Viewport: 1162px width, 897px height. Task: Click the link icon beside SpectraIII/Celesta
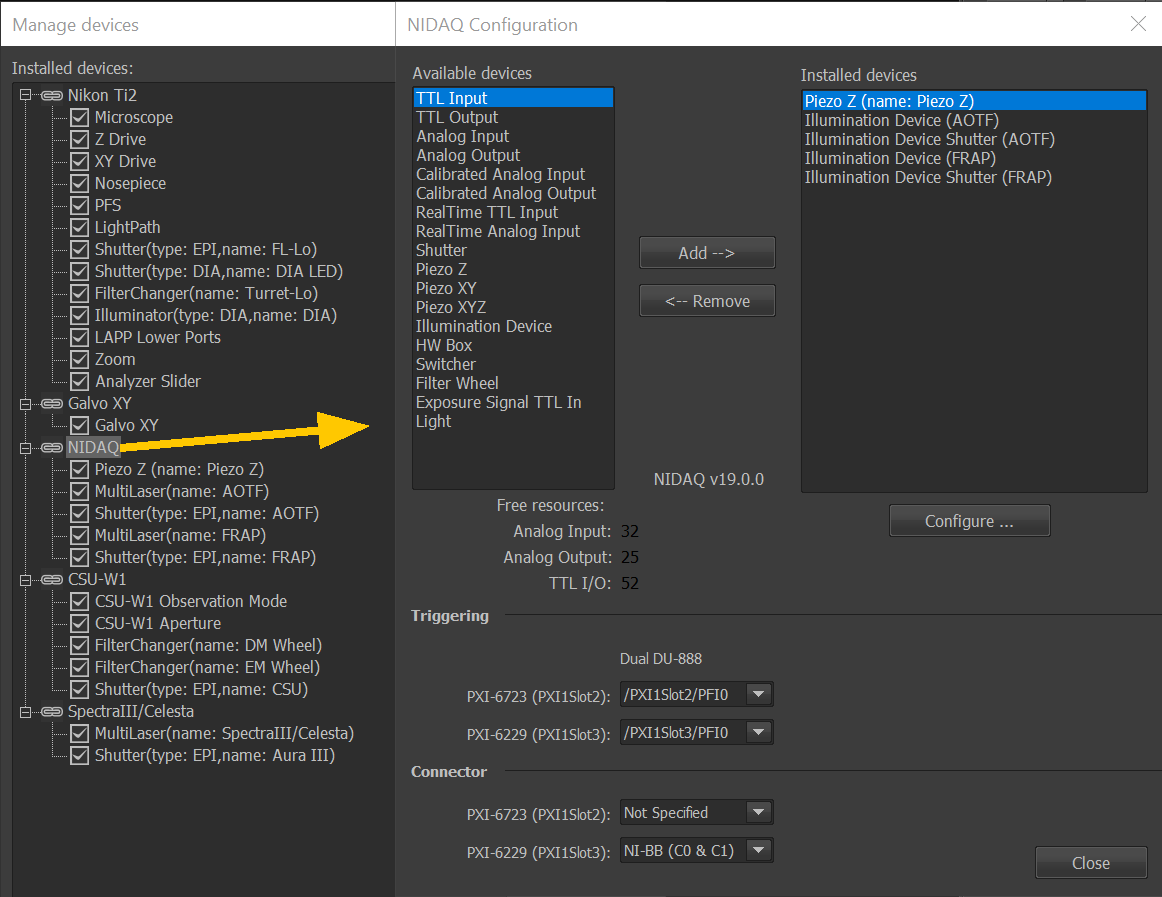pos(52,711)
